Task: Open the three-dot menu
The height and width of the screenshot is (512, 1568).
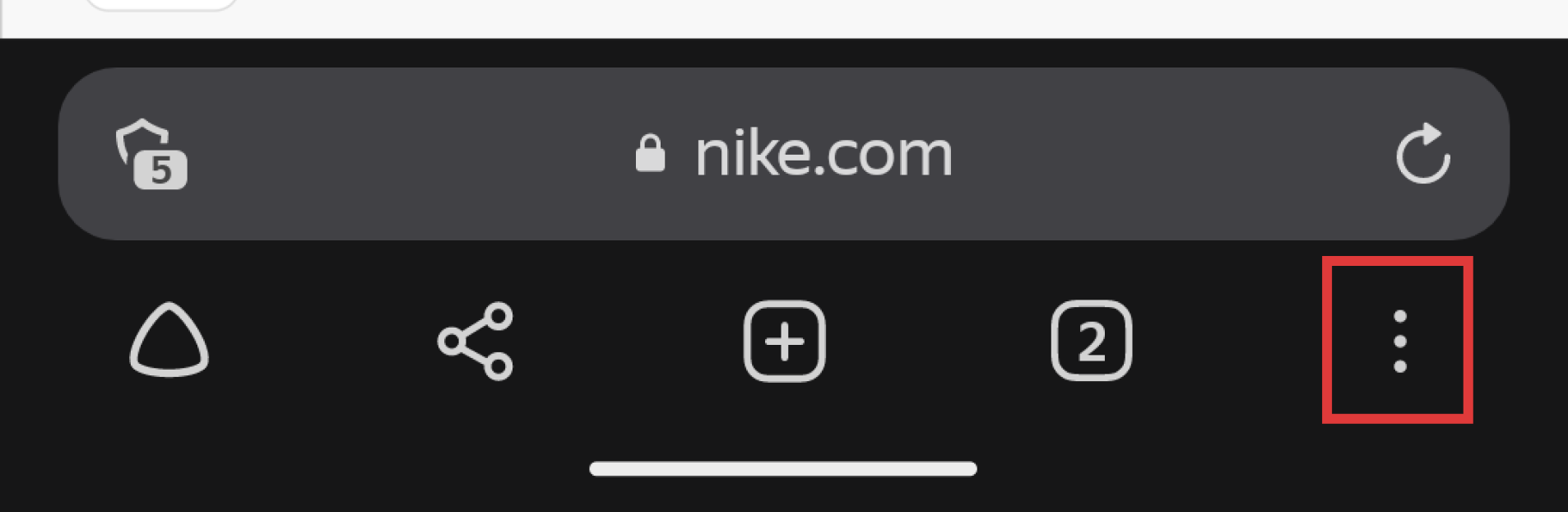Action: 1399,341
